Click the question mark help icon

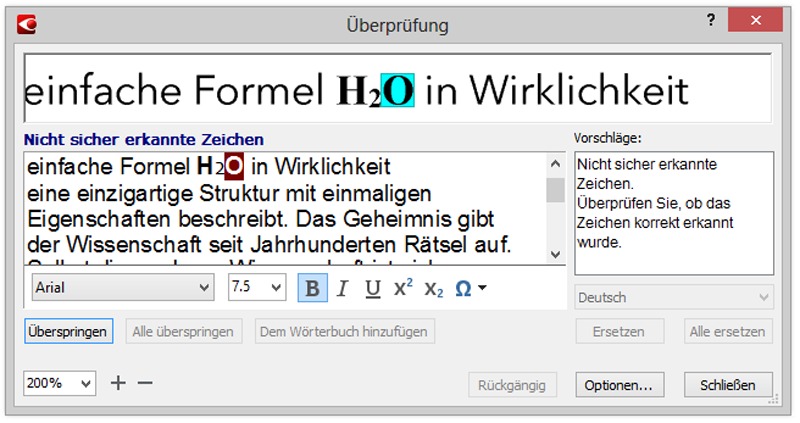click(711, 21)
